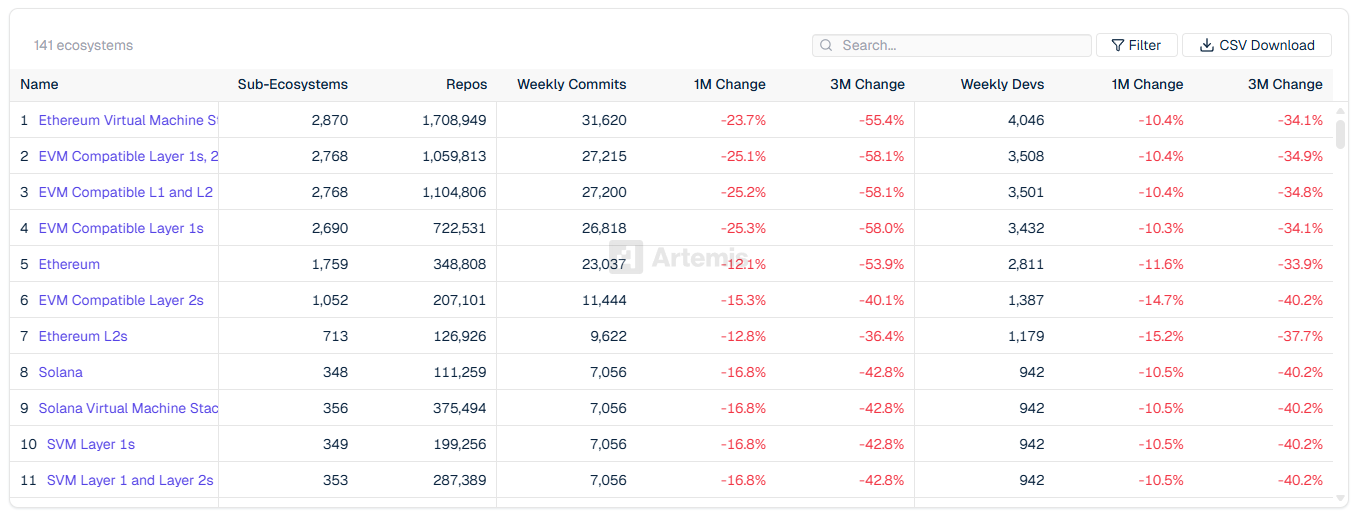Select weekly devs value 3,508
This screenshot has height=512, width=1360.
[x=1026, y=156]
